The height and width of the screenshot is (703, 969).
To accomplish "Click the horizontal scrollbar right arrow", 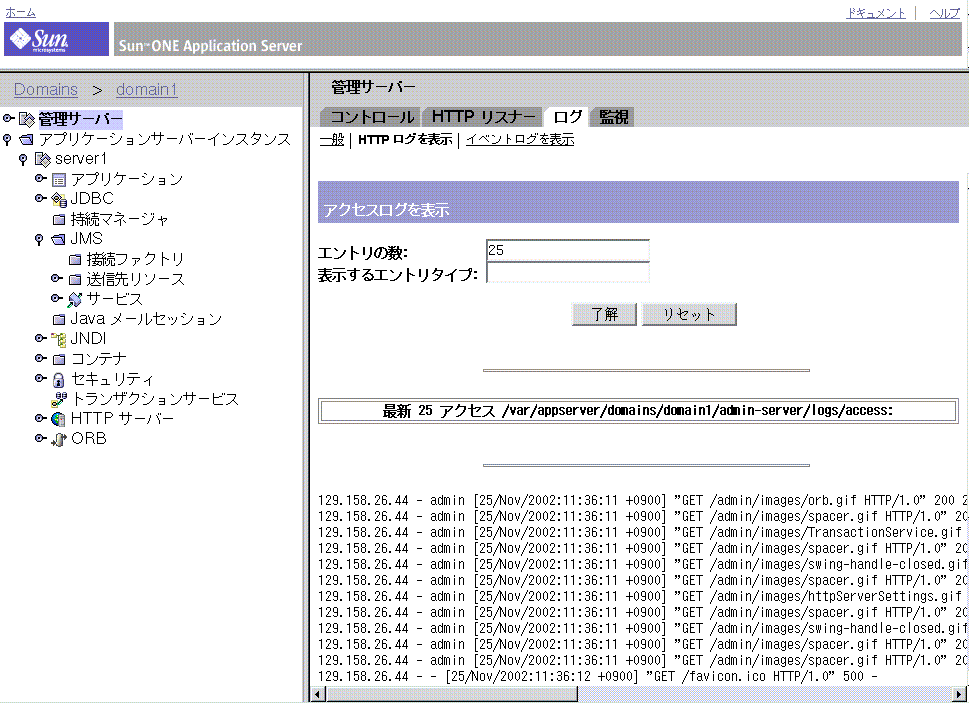I will (x=961, y=694).
